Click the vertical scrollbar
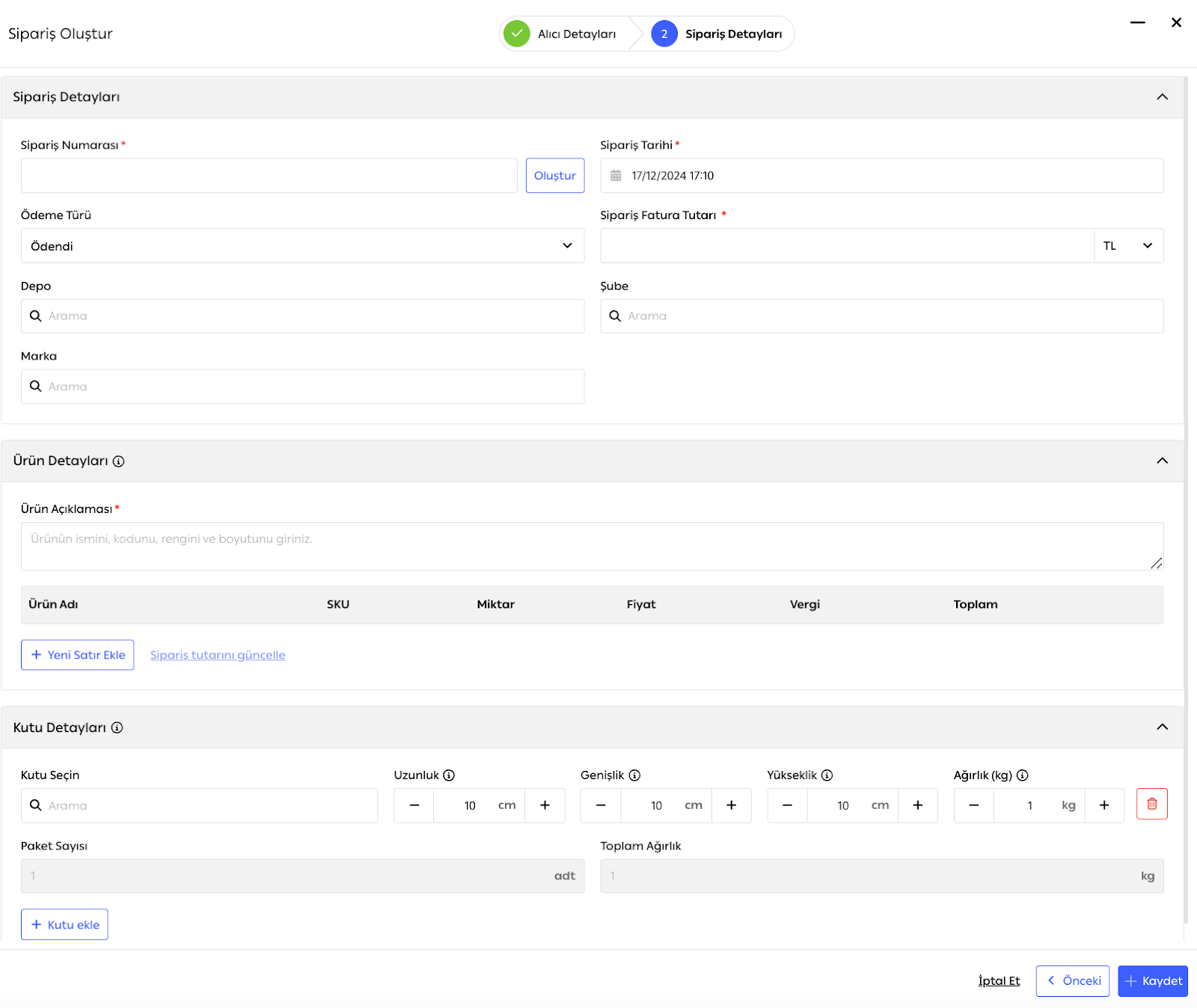 (1186, 501)
